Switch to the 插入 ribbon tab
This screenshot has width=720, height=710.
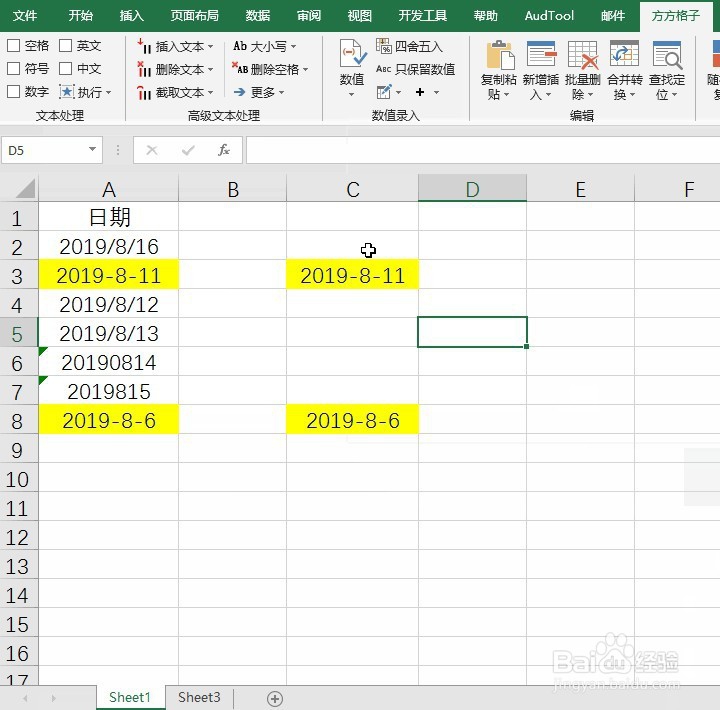click(132, 16)
